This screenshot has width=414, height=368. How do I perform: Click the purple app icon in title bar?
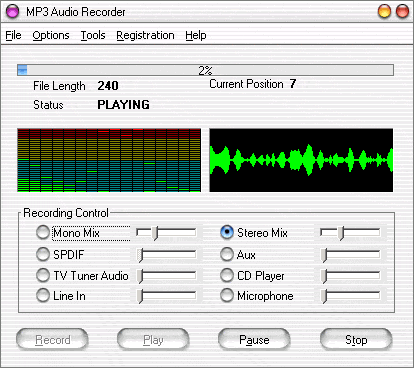coord(13,12)
